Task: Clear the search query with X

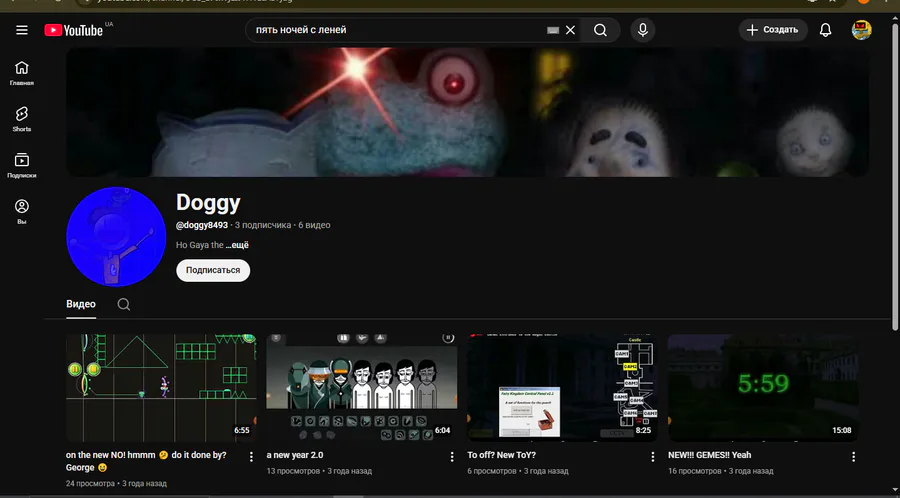Action: [x=570, y=30]
